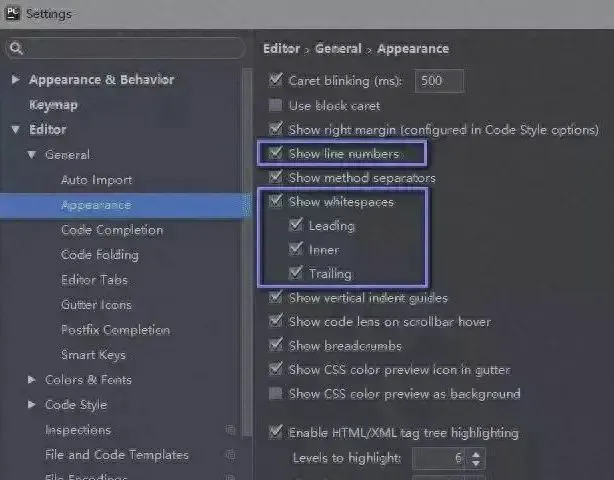This screenshot has width=614, height=480.
Task: Open the Keymap settings page
Action: [x=53, y=105]
